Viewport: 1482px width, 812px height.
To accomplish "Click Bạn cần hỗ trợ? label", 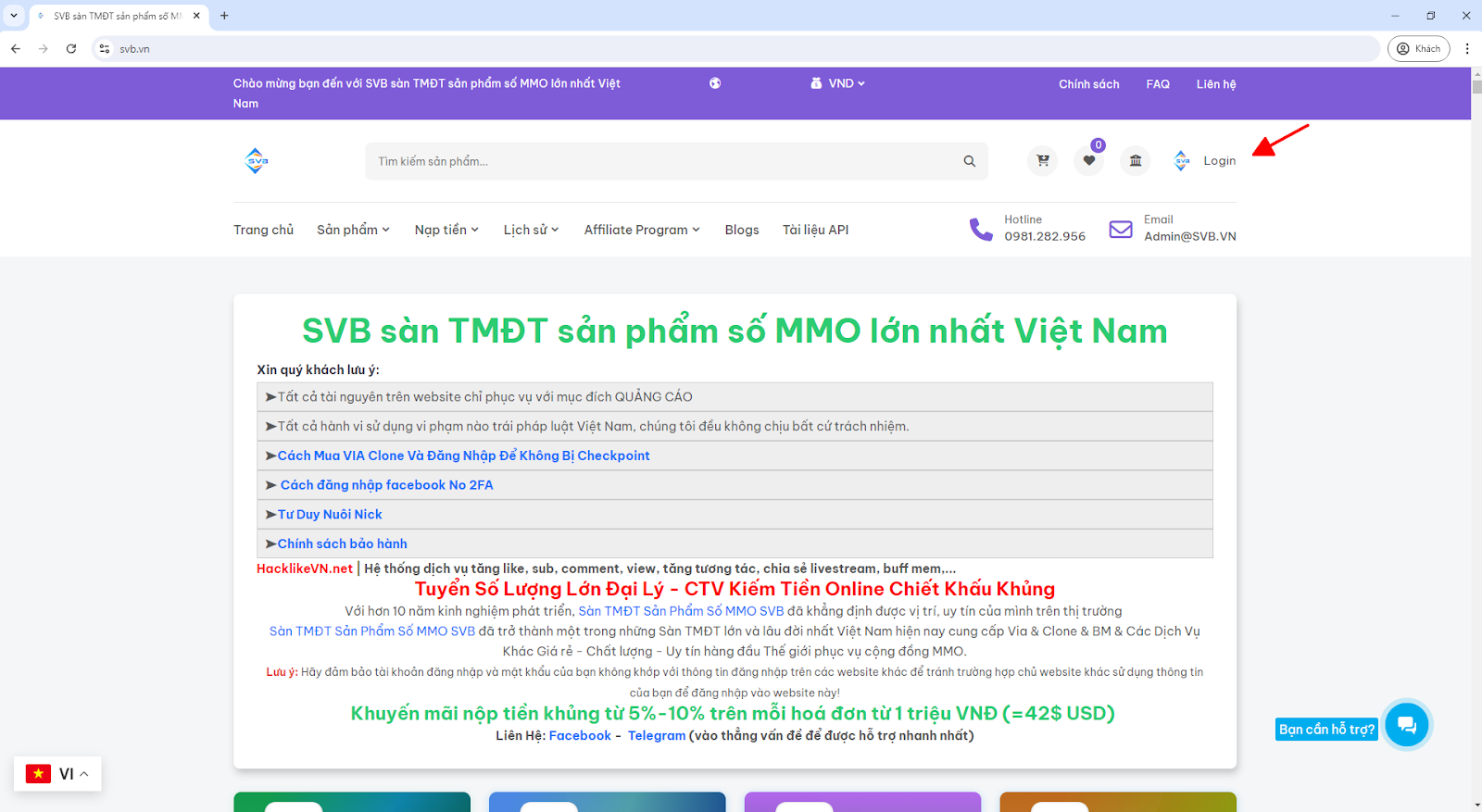I will pos(1326,730).
